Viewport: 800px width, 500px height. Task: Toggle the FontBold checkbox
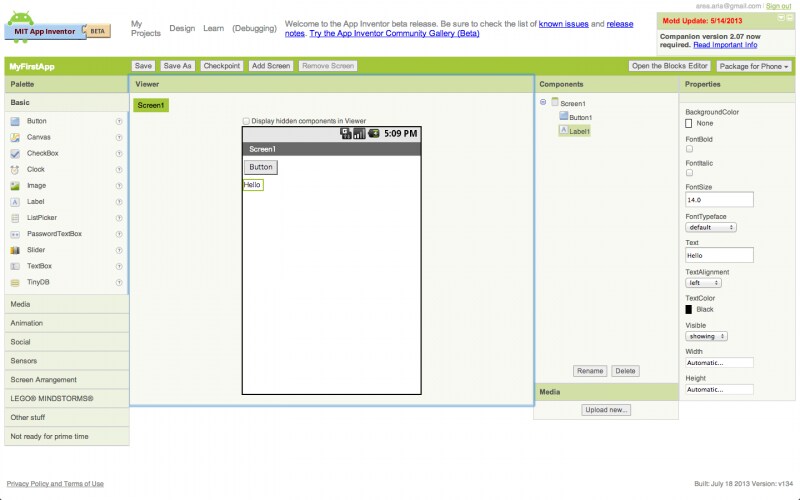[689, 149]
